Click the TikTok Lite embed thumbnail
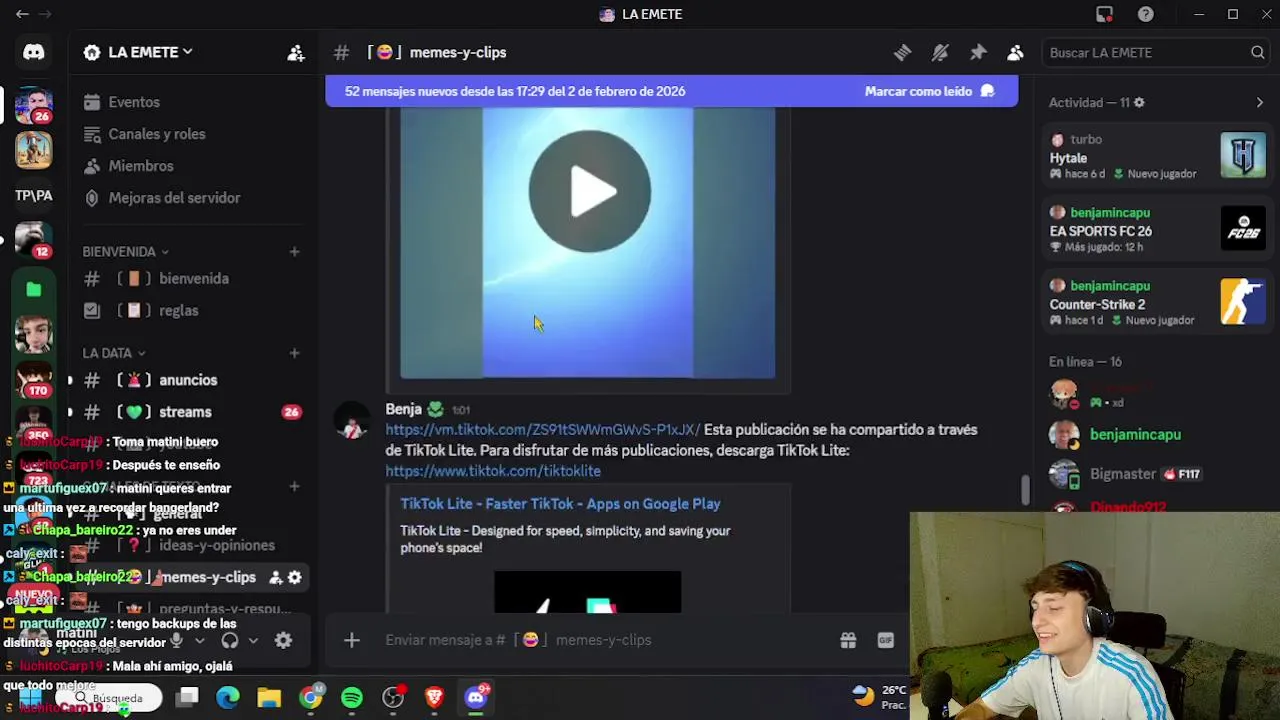 point(587,591)
